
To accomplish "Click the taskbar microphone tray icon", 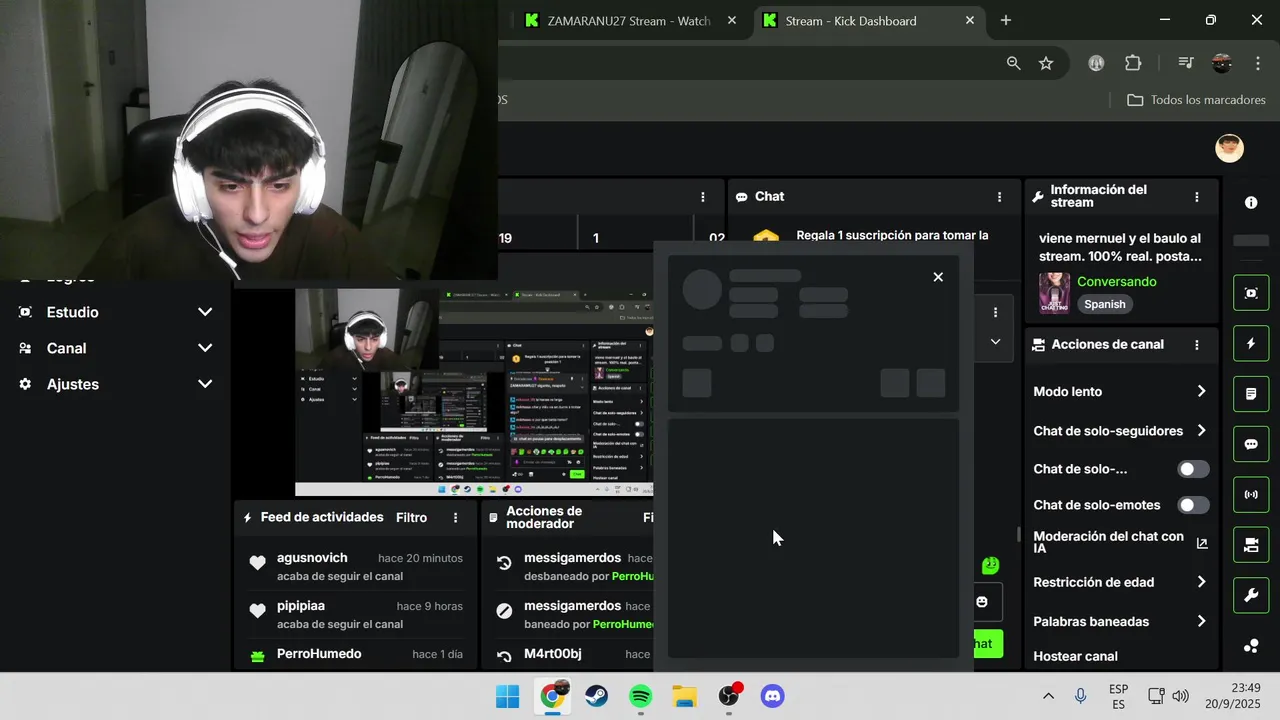I will (x=1081, y=696).
